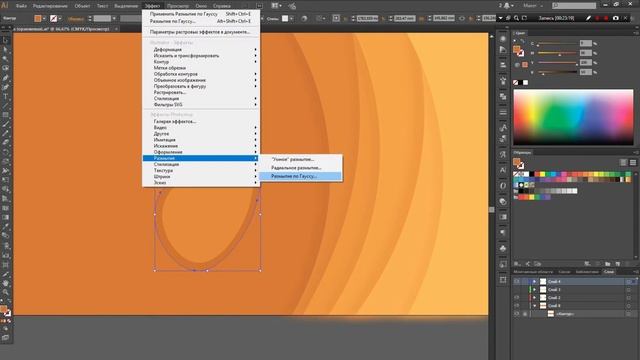Toggle visibility of <Контур> sublayer
640x360 pixels.
pyautogui.click(x=517, y=314)
